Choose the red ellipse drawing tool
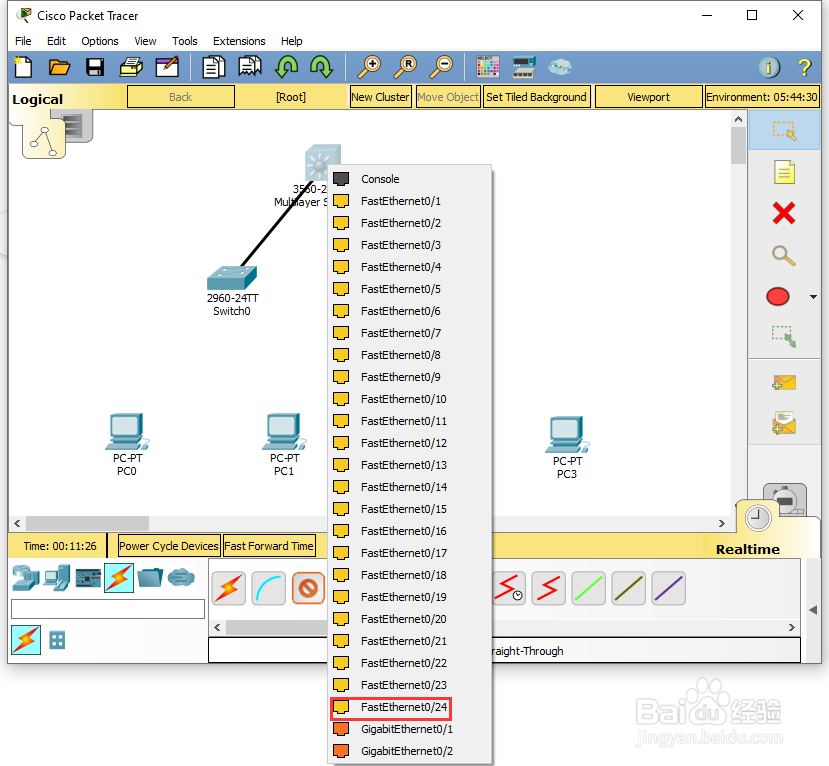This screenshot has width=829, height=766. pyautogui.click(x=778, y=297)
